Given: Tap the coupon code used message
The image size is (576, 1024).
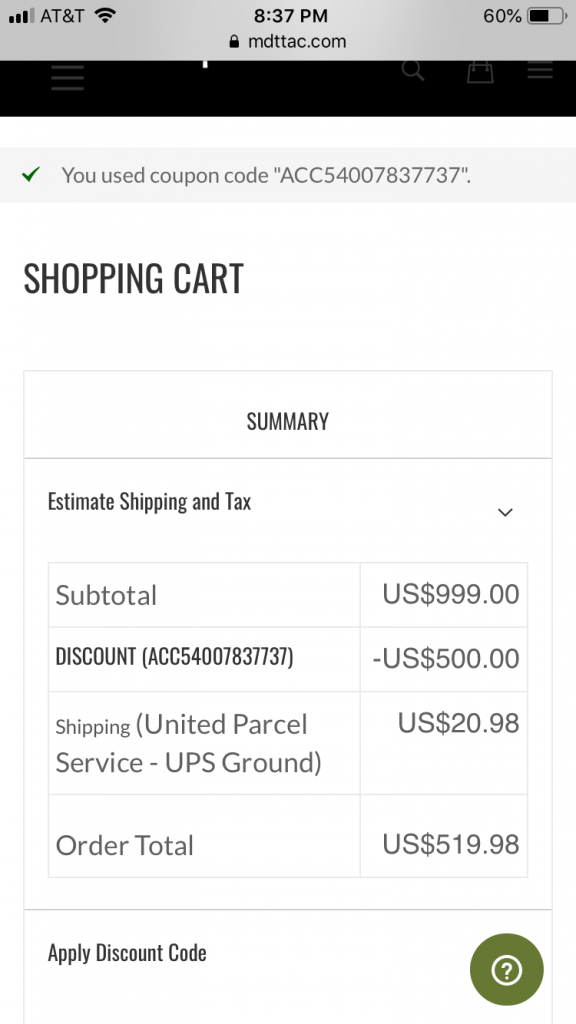Looking at the screenshot, I should 266,175.
